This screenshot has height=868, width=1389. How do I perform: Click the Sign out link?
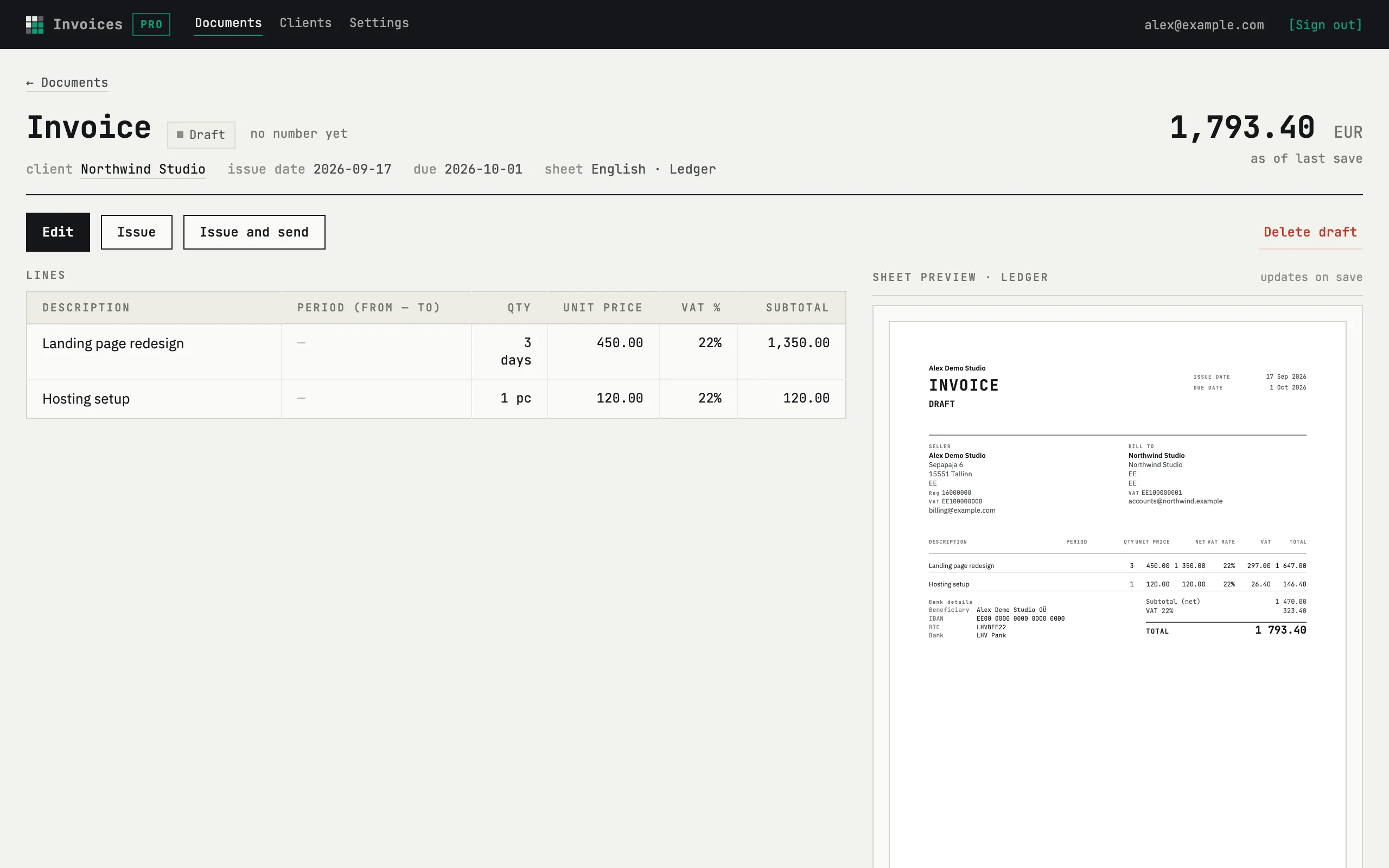(x=1326, y=25)
